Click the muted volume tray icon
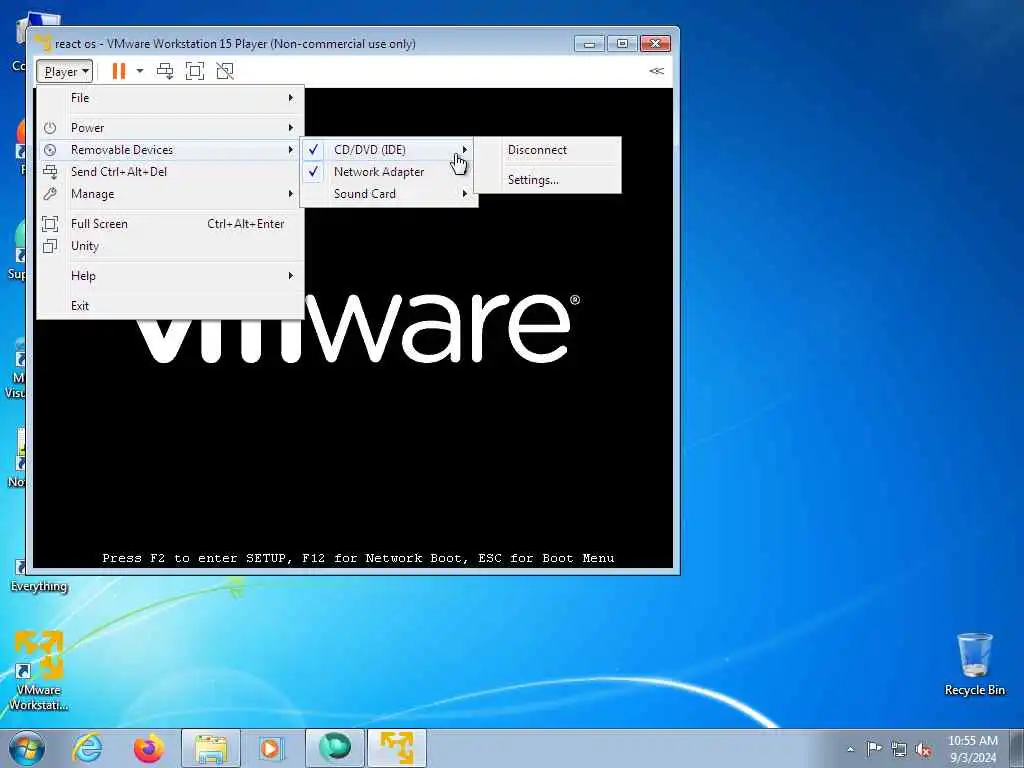The image size is (1024, 768). (x=923, y=750)
